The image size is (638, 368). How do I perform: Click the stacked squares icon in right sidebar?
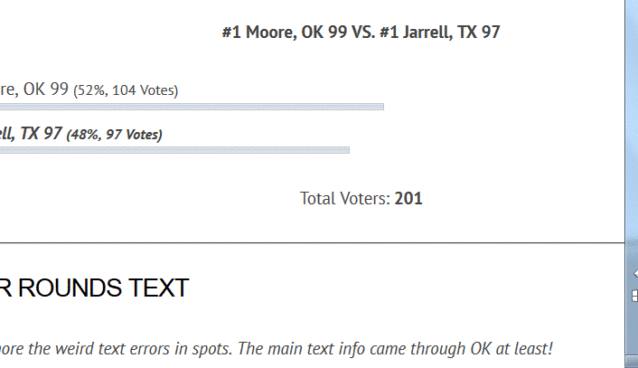coord(635,296)
